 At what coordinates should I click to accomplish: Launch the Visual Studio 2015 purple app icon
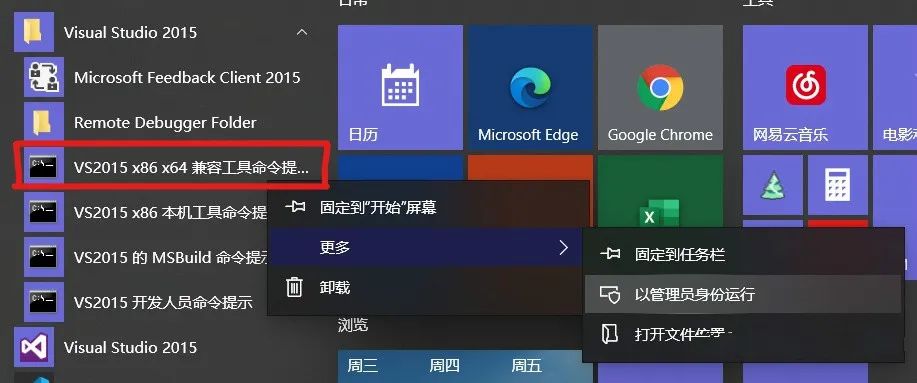(x=34, y=347)
